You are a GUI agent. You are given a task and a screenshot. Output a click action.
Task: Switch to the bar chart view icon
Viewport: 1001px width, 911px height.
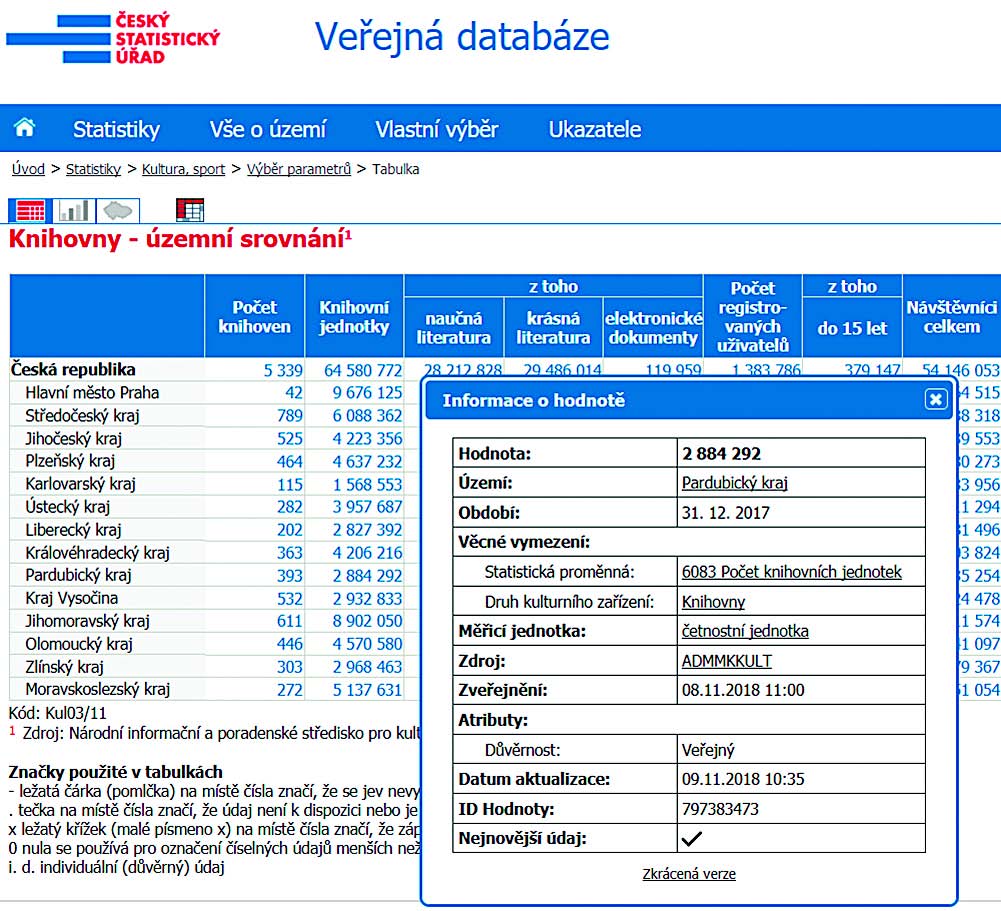73,210
